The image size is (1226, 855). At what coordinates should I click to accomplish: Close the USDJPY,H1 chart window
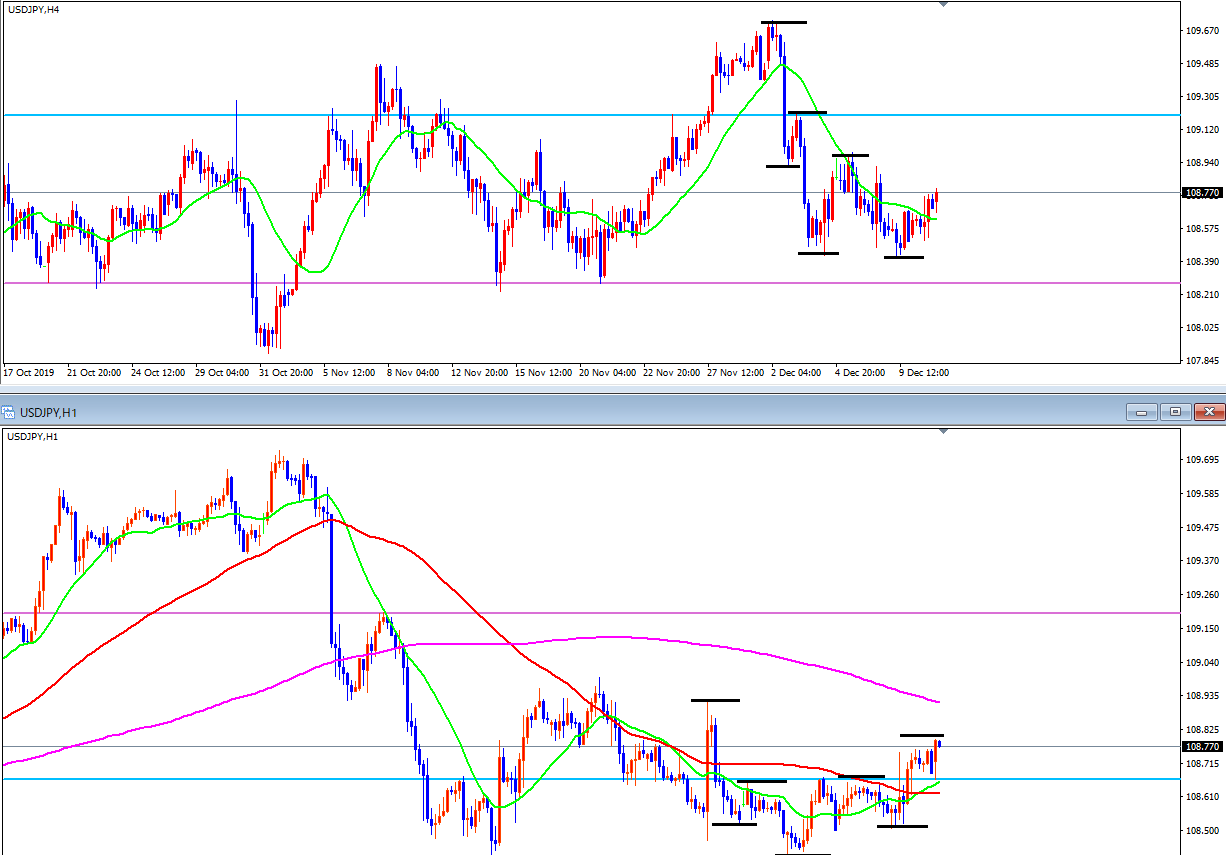pos(1209,411)
